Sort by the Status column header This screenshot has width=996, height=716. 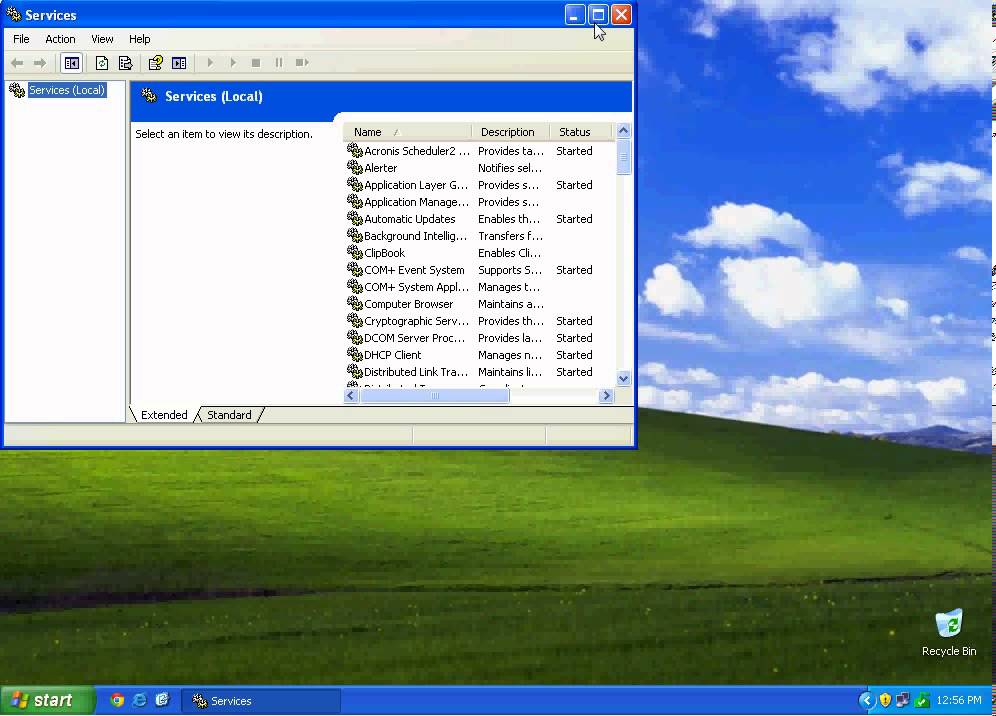581,132
